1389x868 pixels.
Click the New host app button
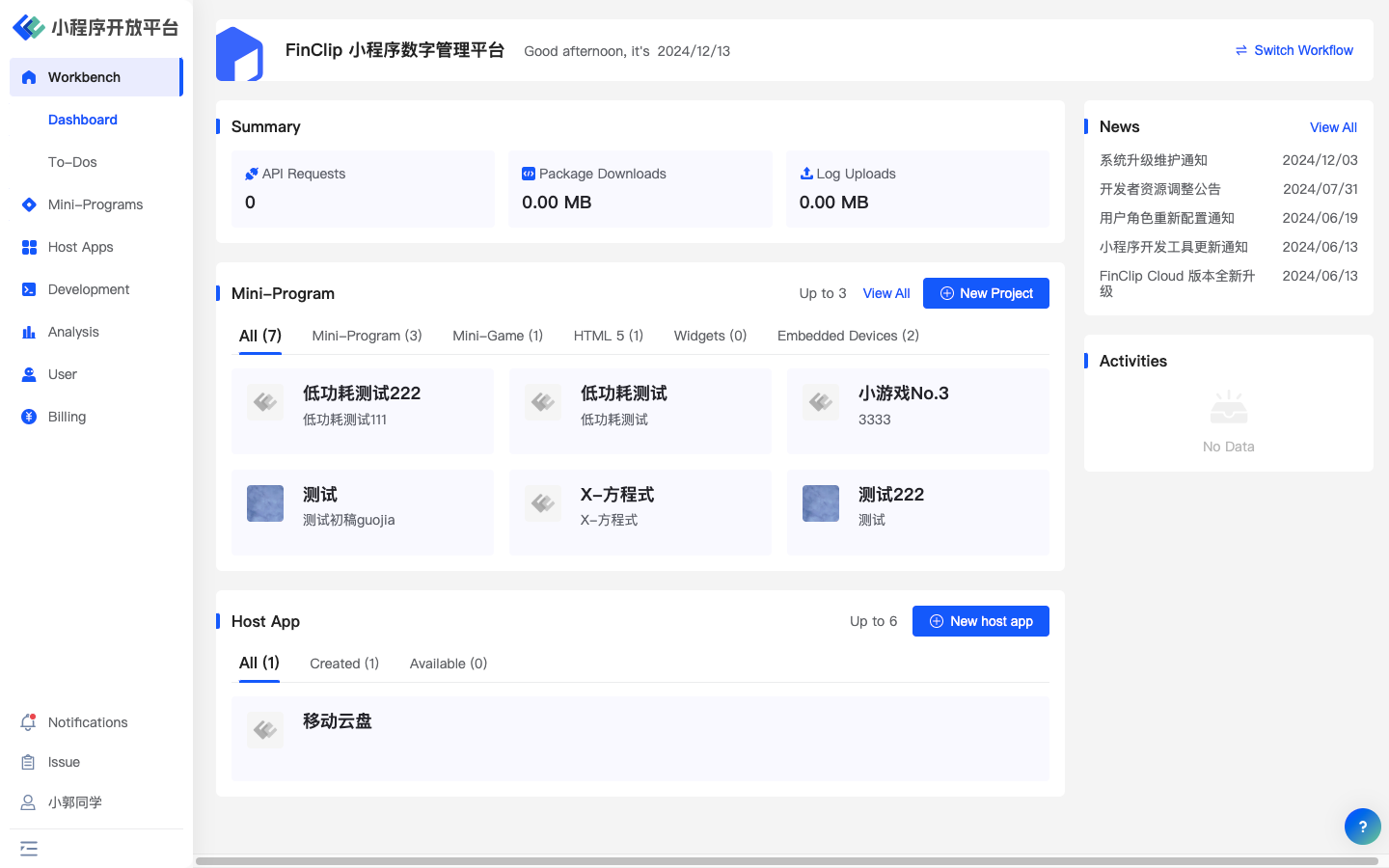(980, 621)
